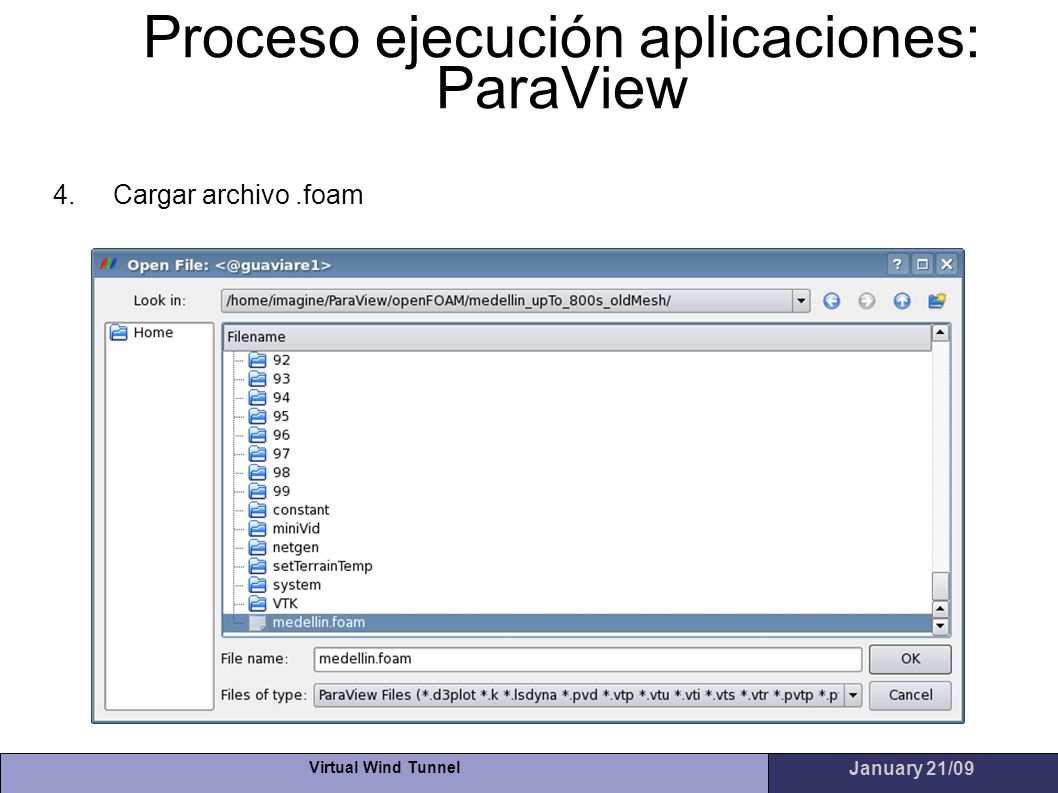This screenshot has width=1058, height=793.
Task: Click the Filename column header
Action: click(x=577, y=337)
